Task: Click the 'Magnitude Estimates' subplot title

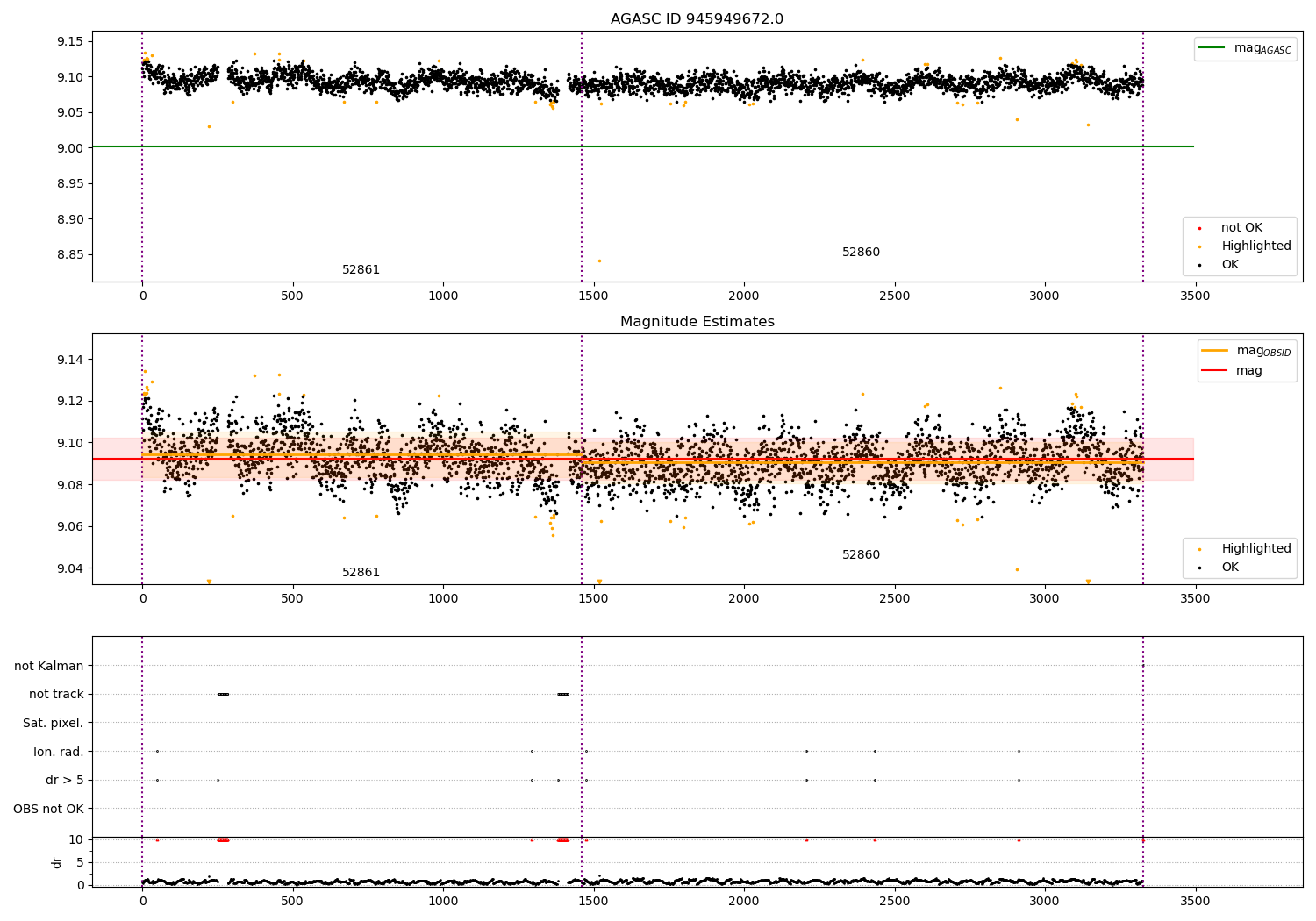Action: (697, 322)
